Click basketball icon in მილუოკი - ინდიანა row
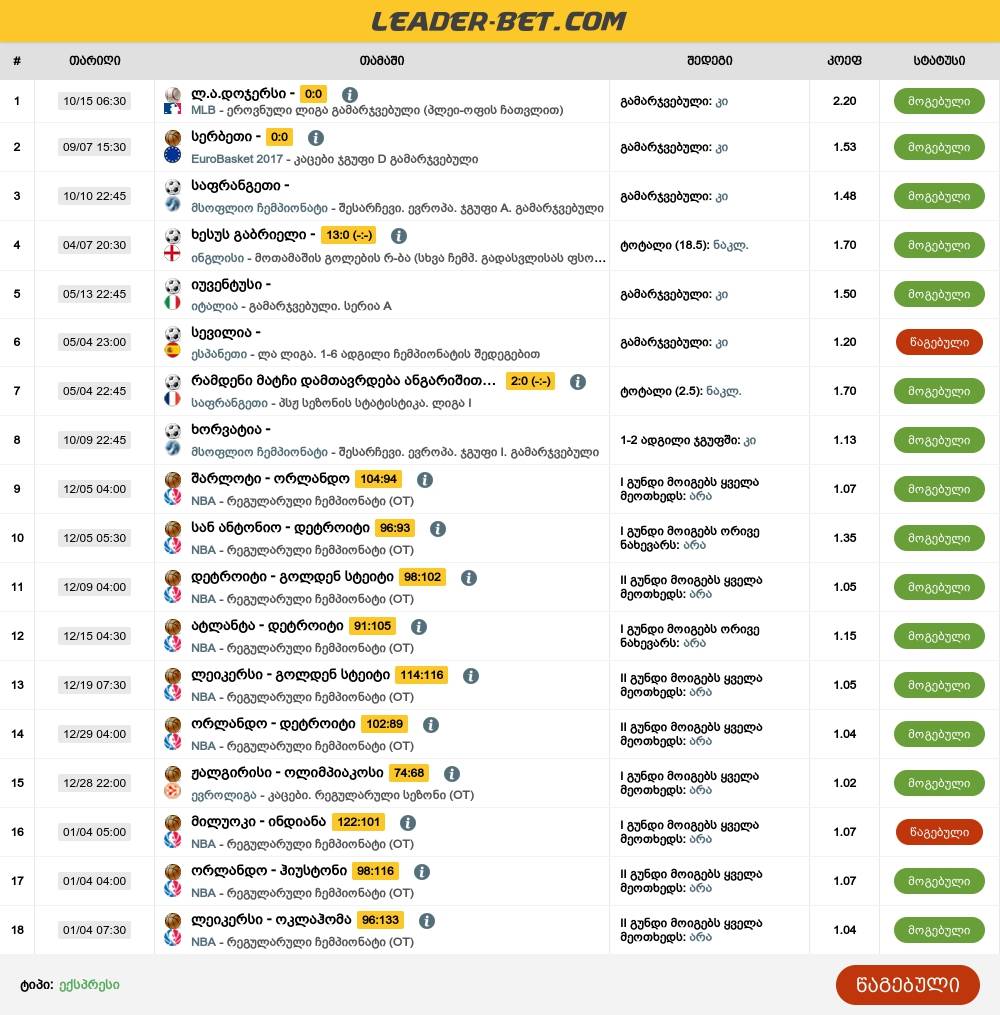 click(x=173, y=823)
